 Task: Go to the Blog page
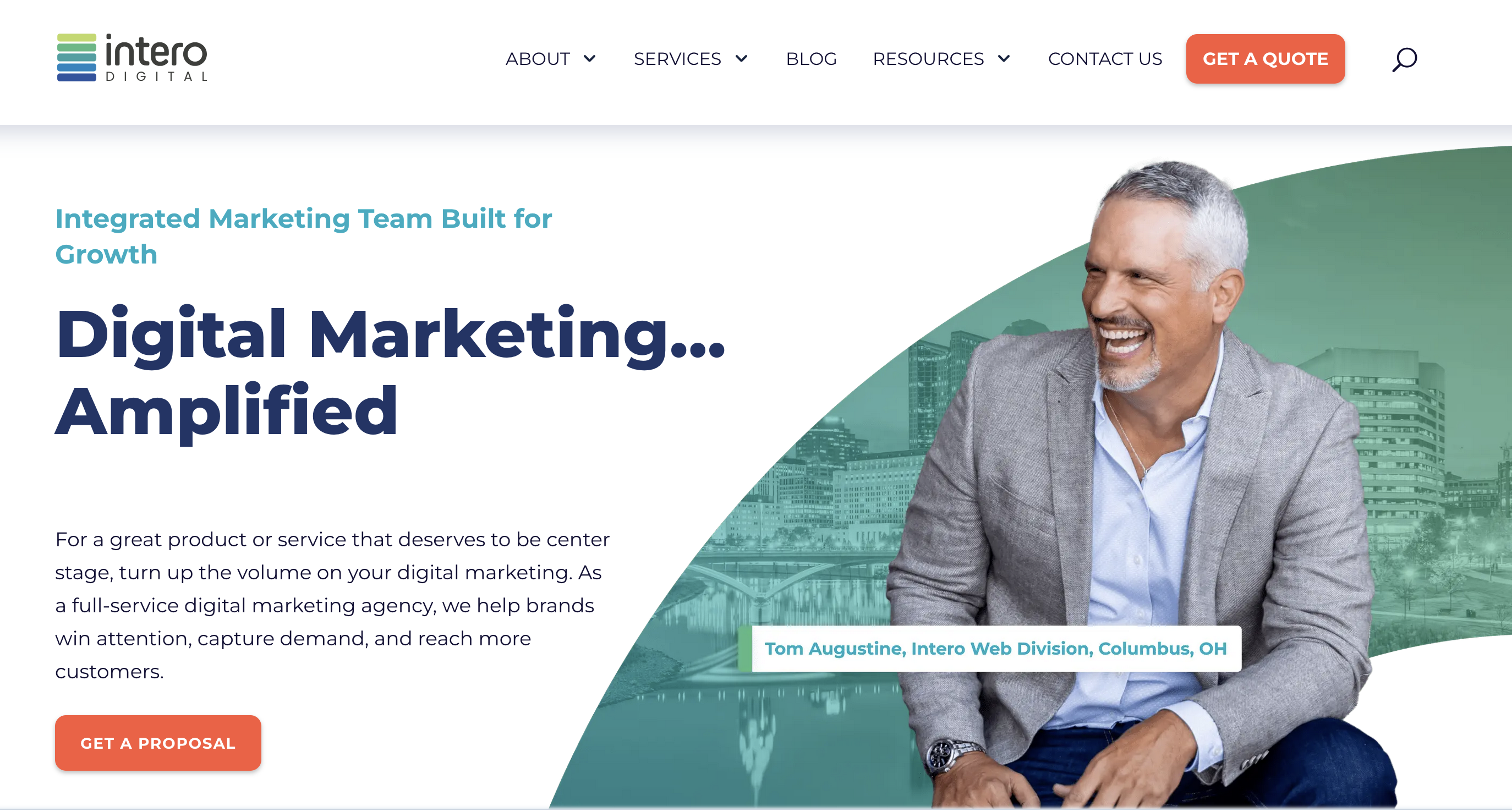coord(811,59)
